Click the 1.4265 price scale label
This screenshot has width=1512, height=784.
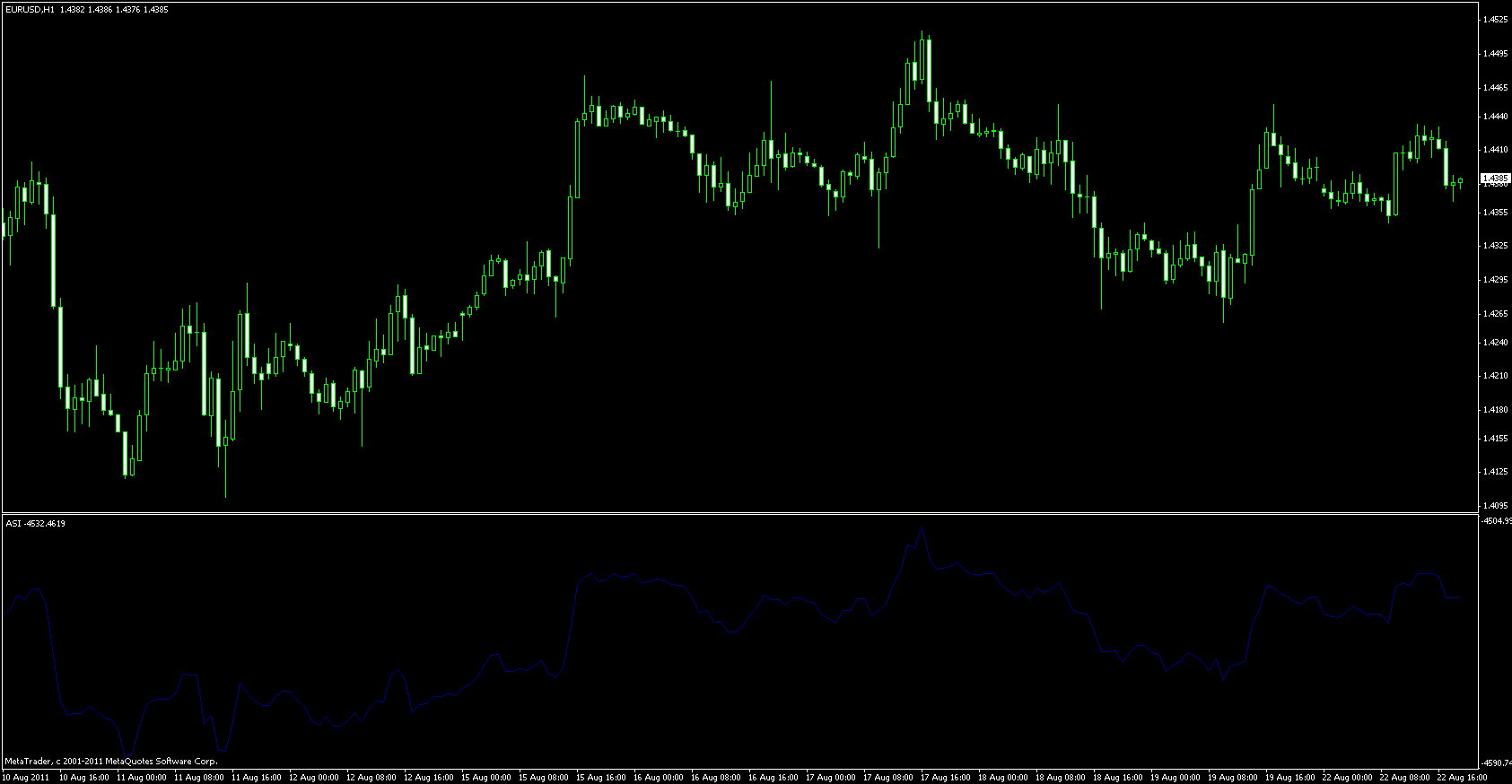(x=1494, y=313)
